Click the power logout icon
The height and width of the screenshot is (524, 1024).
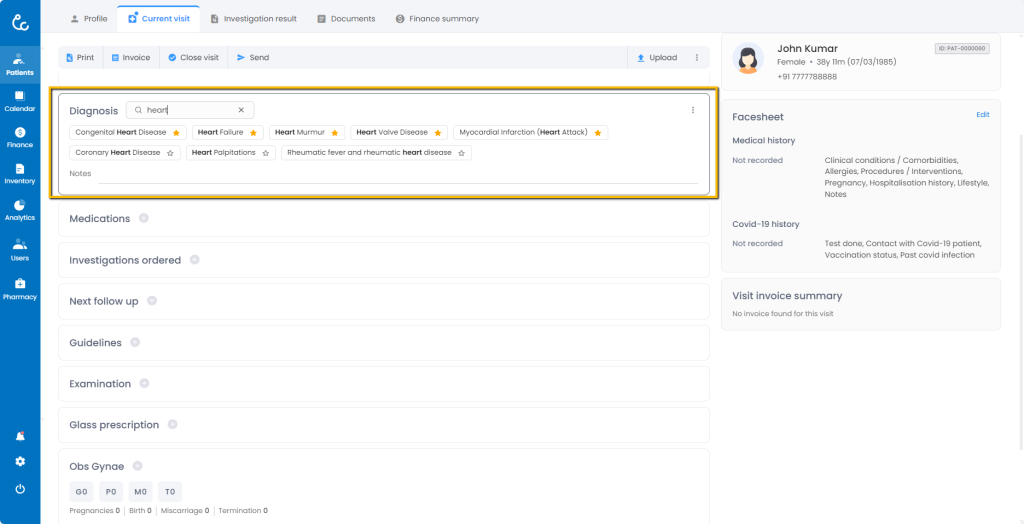[x=20, y=489]
